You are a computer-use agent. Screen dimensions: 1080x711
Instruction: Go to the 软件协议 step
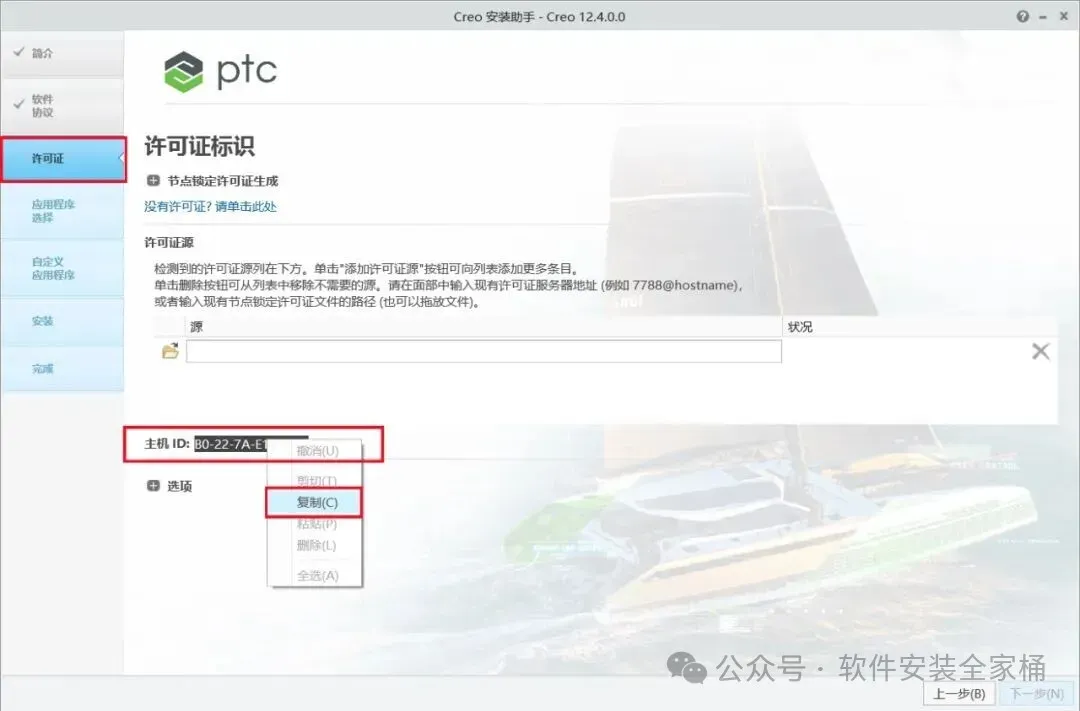(62, 105)
